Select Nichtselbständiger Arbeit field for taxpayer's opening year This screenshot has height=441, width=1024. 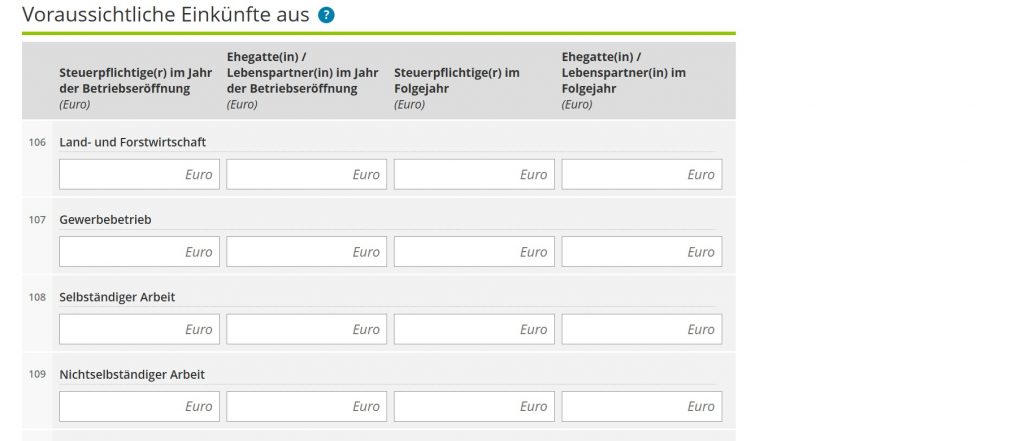pyautogui.click(x=139, y=406)
